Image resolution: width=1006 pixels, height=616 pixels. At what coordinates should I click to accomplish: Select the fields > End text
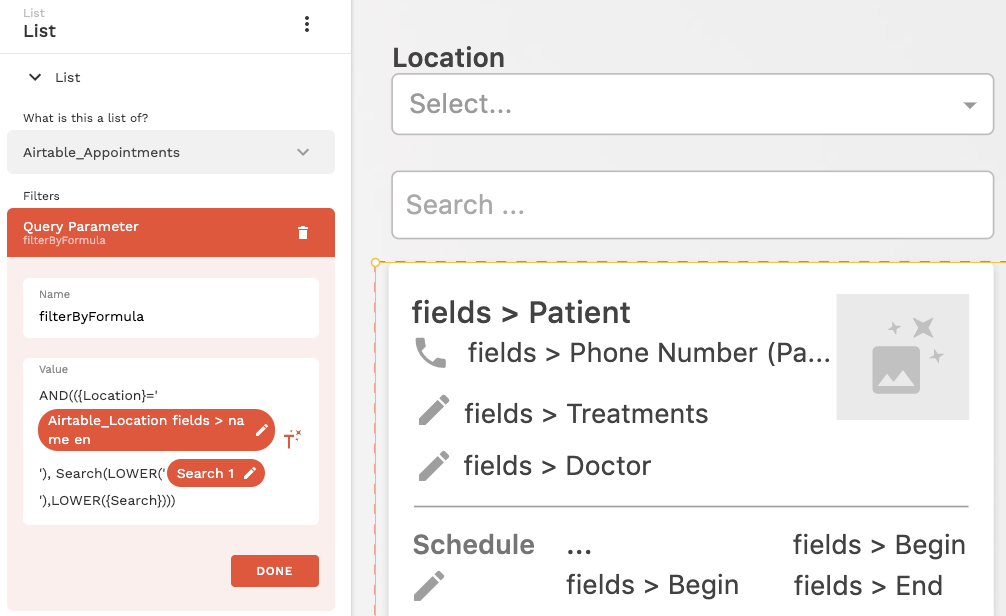[867, 585]
